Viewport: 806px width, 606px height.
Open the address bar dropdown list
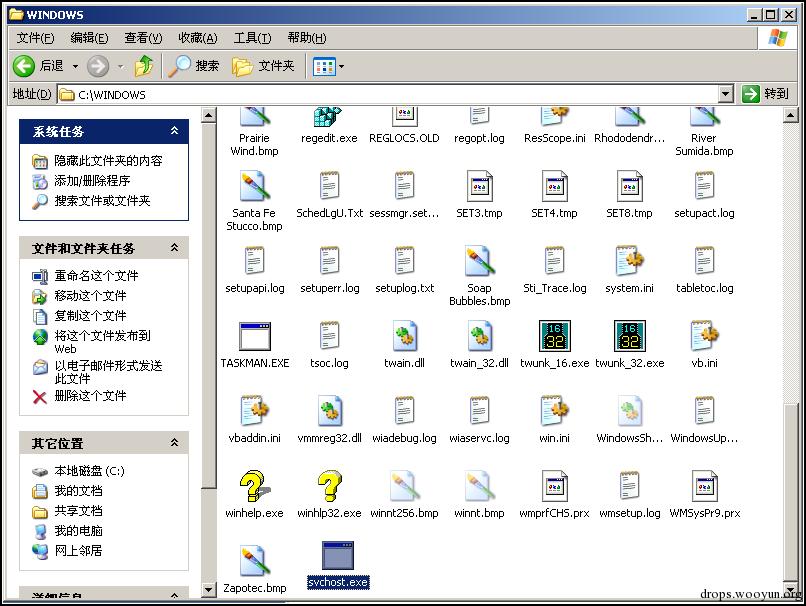(x=726, y=94)
